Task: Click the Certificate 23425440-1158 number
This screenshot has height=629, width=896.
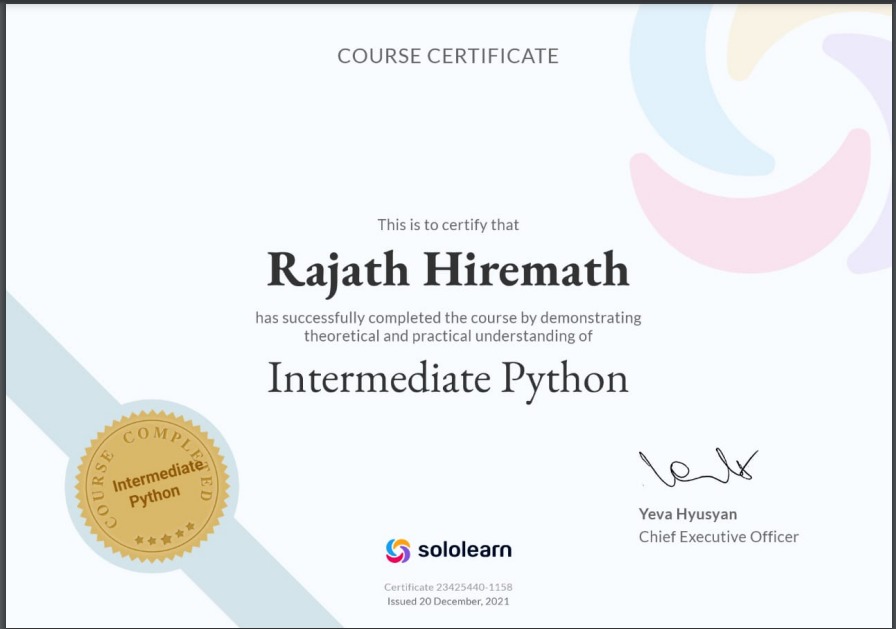Action: [x=448, y=587]
